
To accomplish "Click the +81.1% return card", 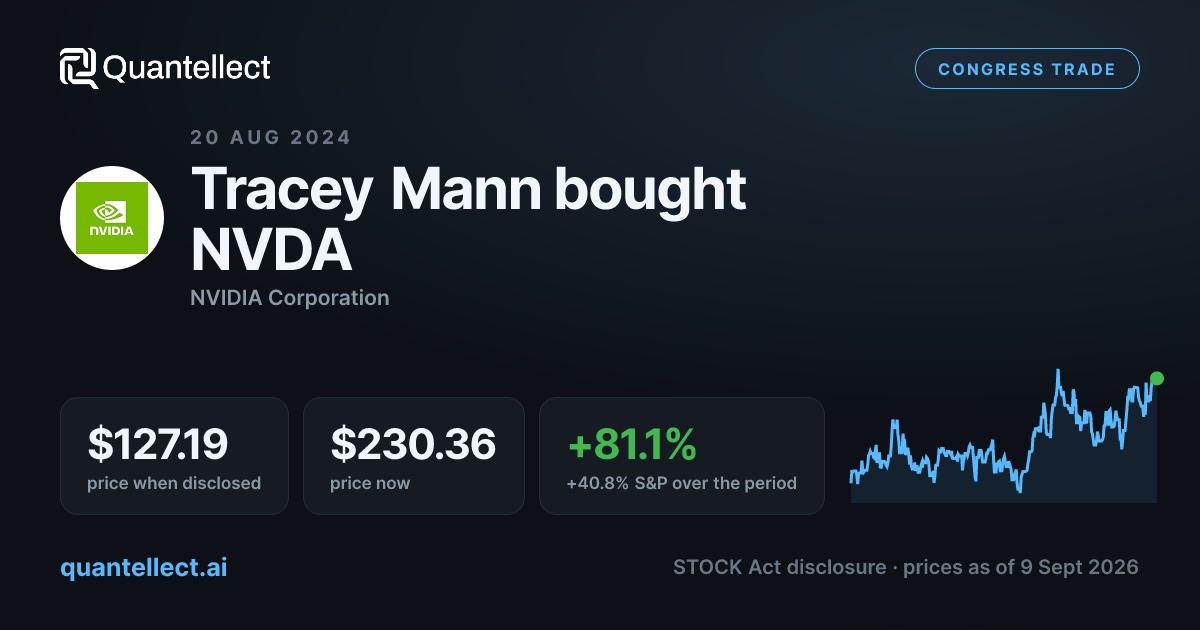I will click(682, 456).
